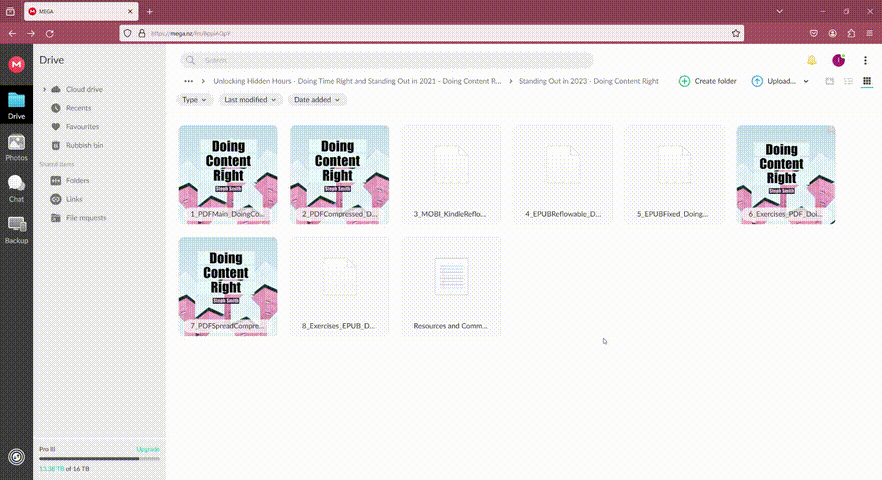Open the Drive section in the left rail

click(16, 106)
